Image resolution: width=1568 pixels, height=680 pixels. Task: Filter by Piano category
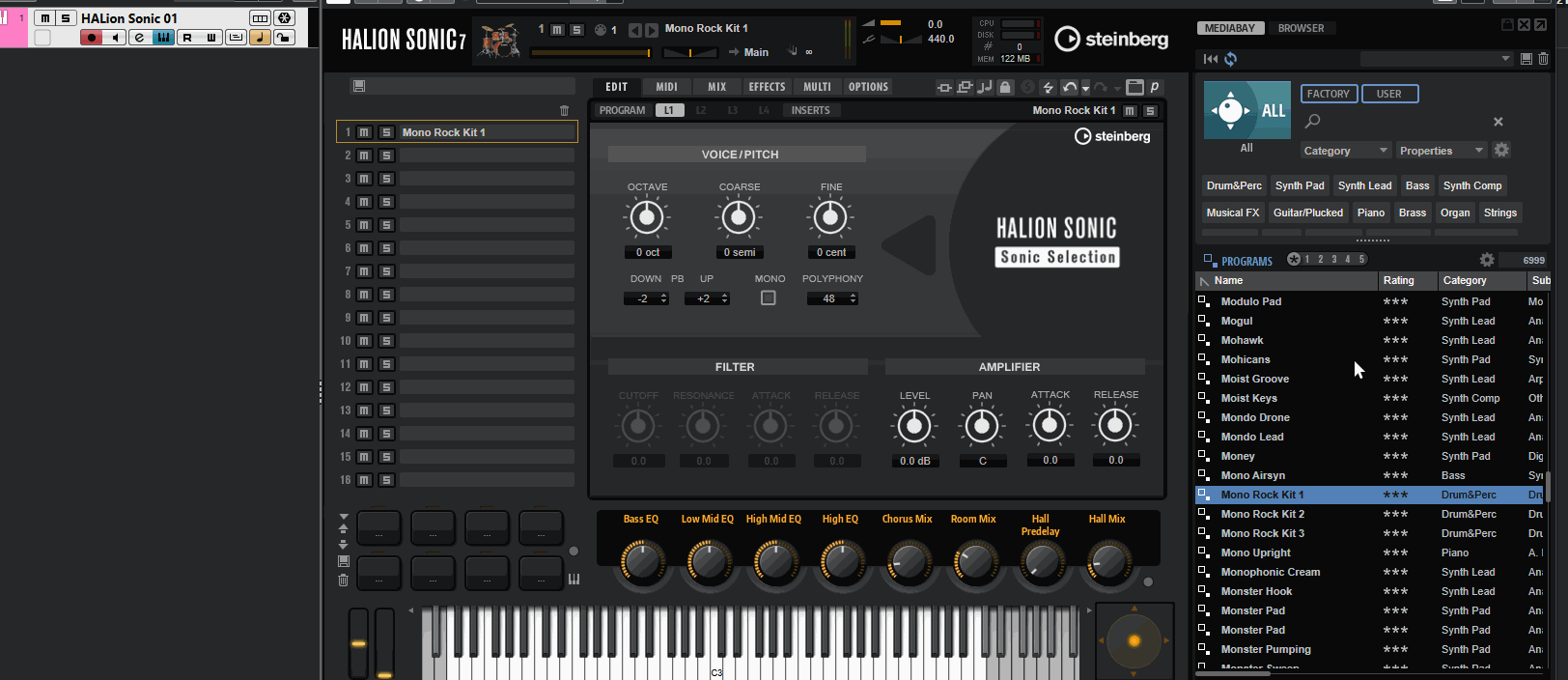click(x=1371, y=212)
